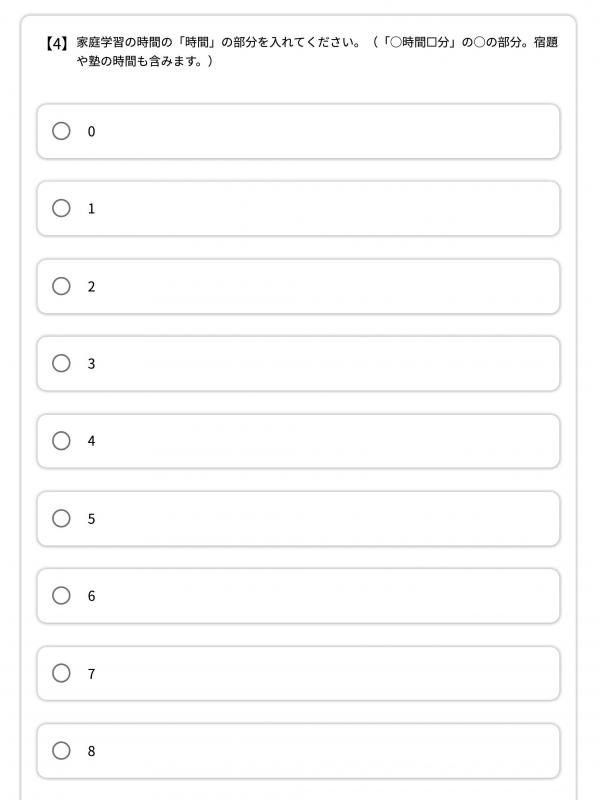Tick the radio circle for option 5

click(61, 518)
